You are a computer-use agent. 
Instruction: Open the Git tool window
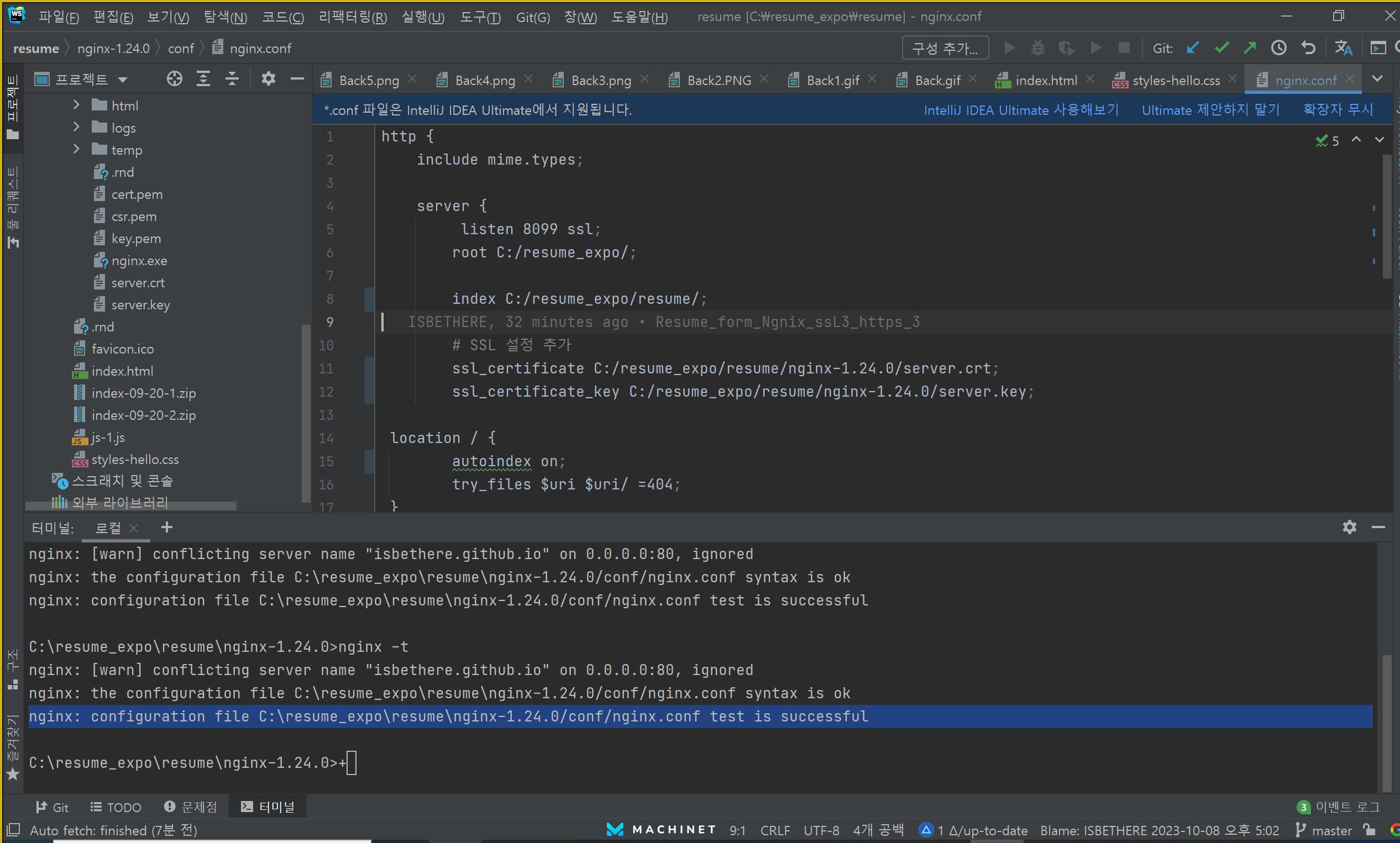[x=52, y=807]
